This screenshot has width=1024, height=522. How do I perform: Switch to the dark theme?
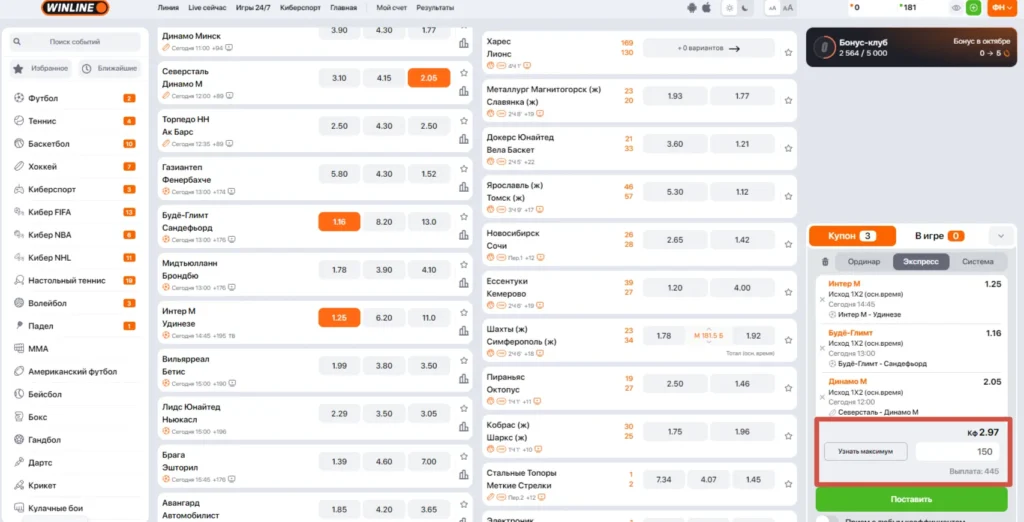[x=745, y=8]
